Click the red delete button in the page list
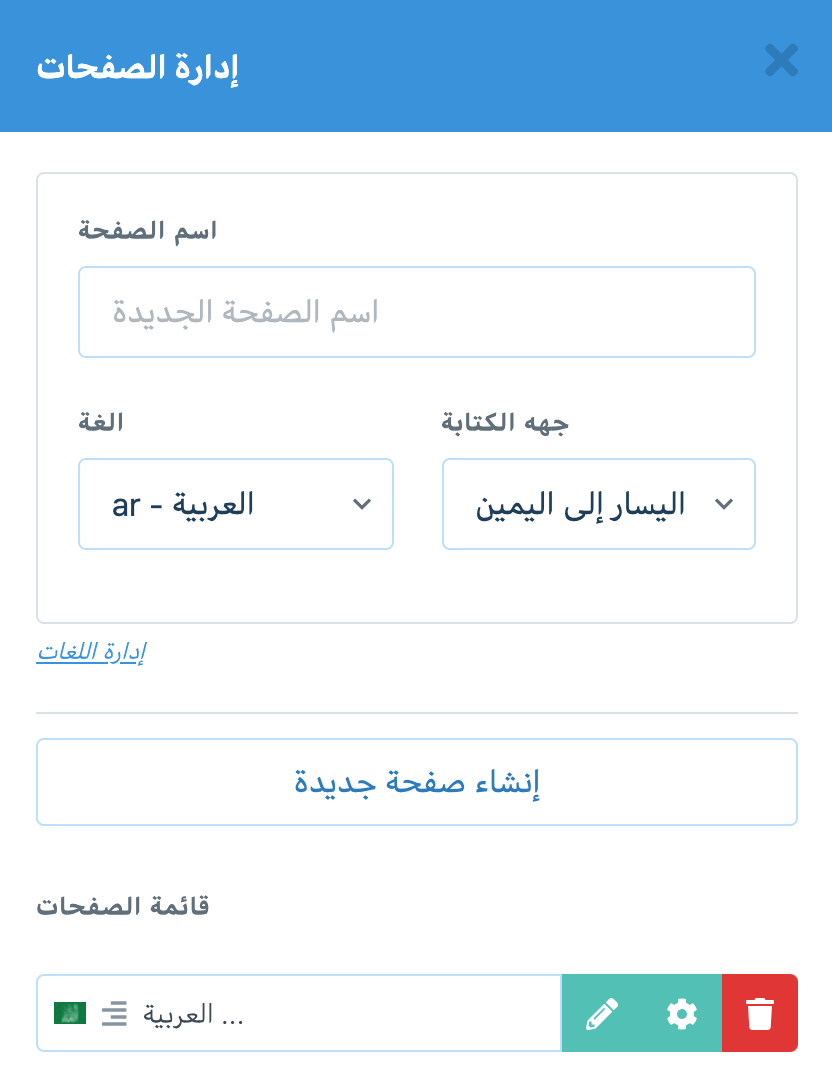The image size is (832, 1074). pos(760,1013)
